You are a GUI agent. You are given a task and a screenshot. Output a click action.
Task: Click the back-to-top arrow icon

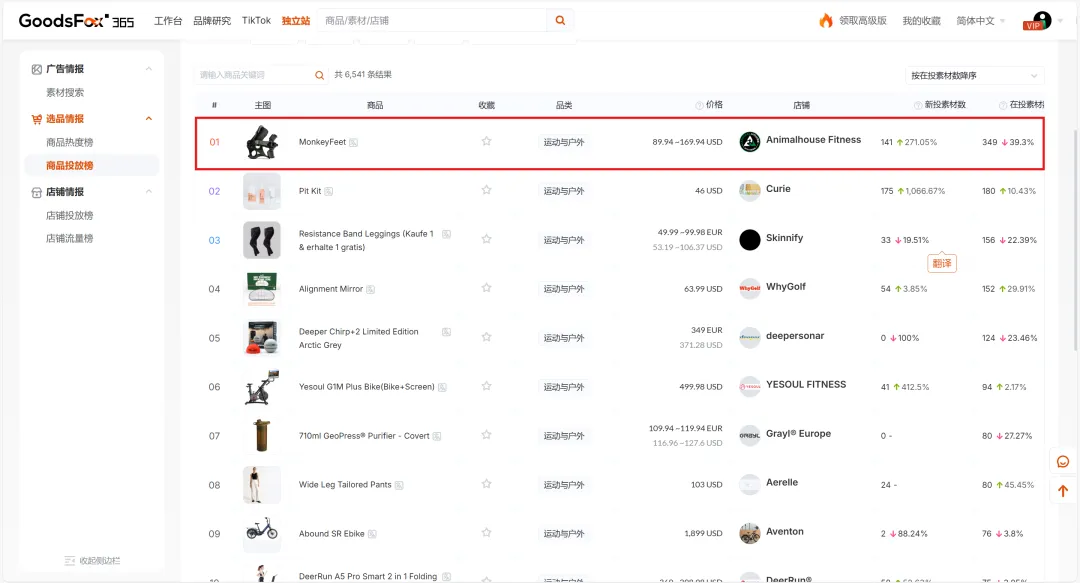point(1063,491)
